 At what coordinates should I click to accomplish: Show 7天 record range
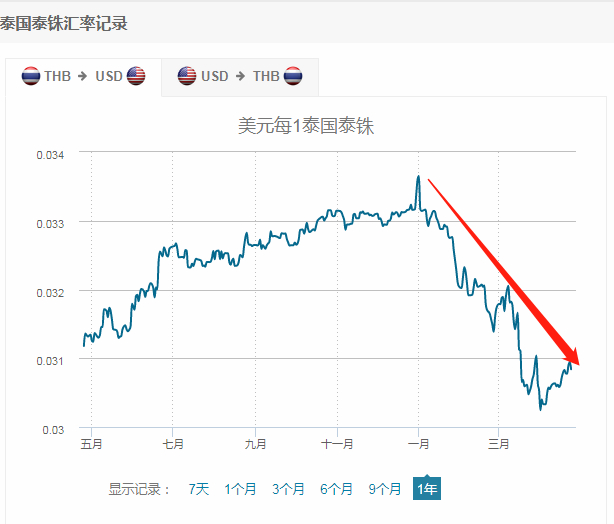click(x=199, y=489)
